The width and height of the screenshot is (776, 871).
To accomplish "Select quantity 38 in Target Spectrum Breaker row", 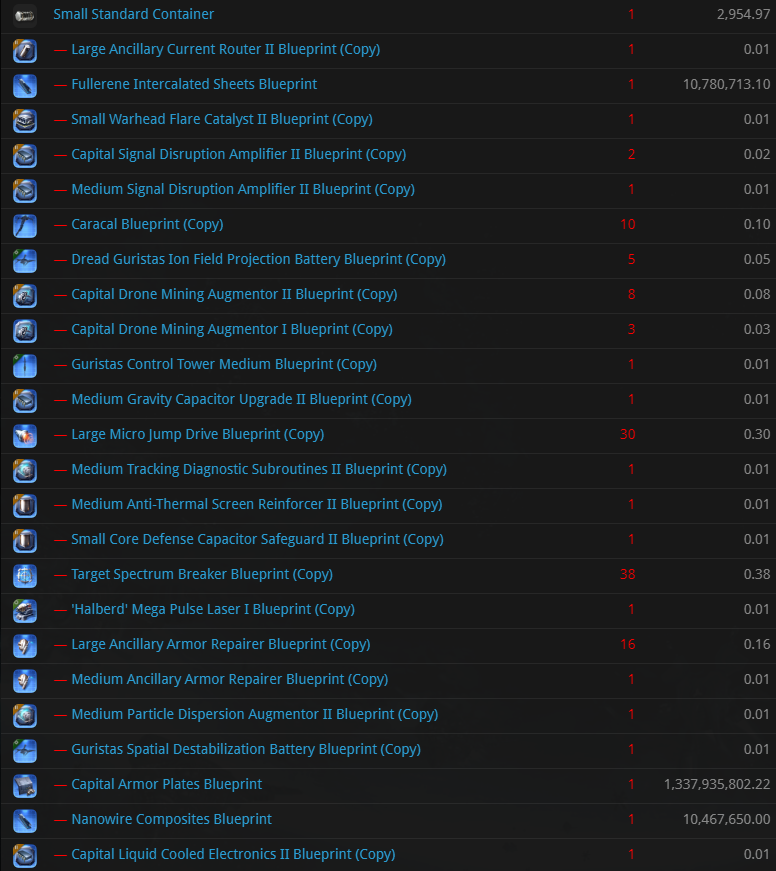I will click(628, 574).
